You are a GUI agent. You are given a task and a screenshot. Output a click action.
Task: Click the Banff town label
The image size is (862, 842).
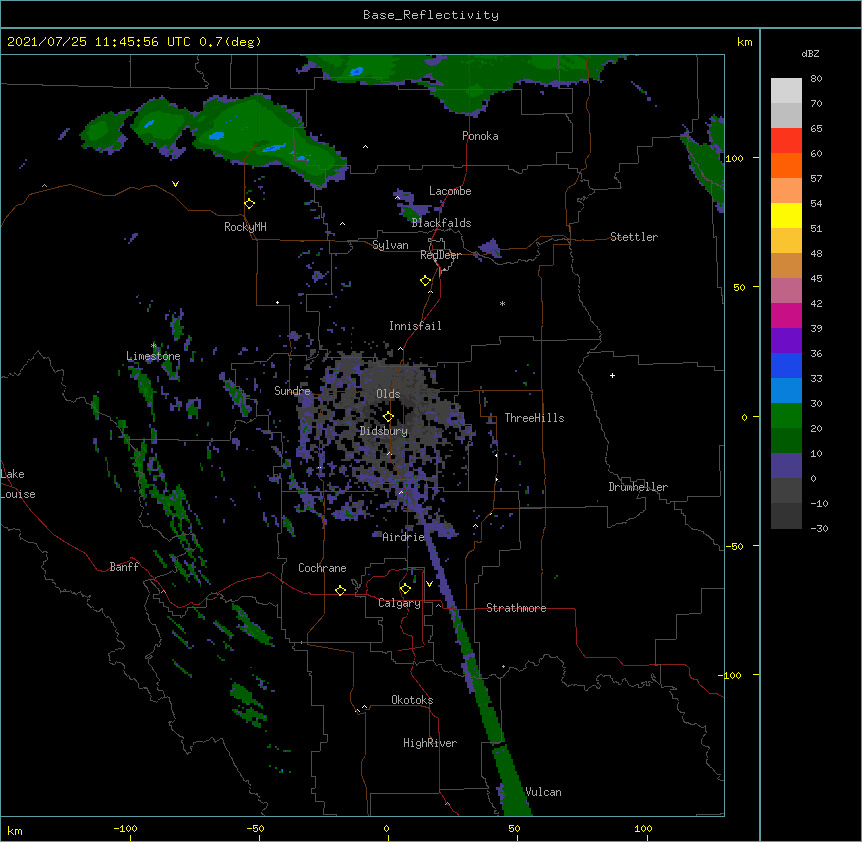point(124,567)
